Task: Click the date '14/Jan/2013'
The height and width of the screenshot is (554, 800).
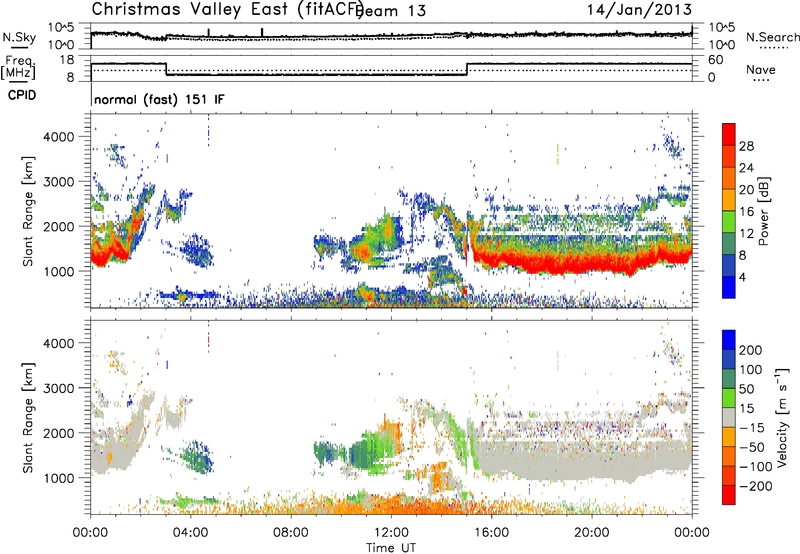Action: (x=639, y=10)
